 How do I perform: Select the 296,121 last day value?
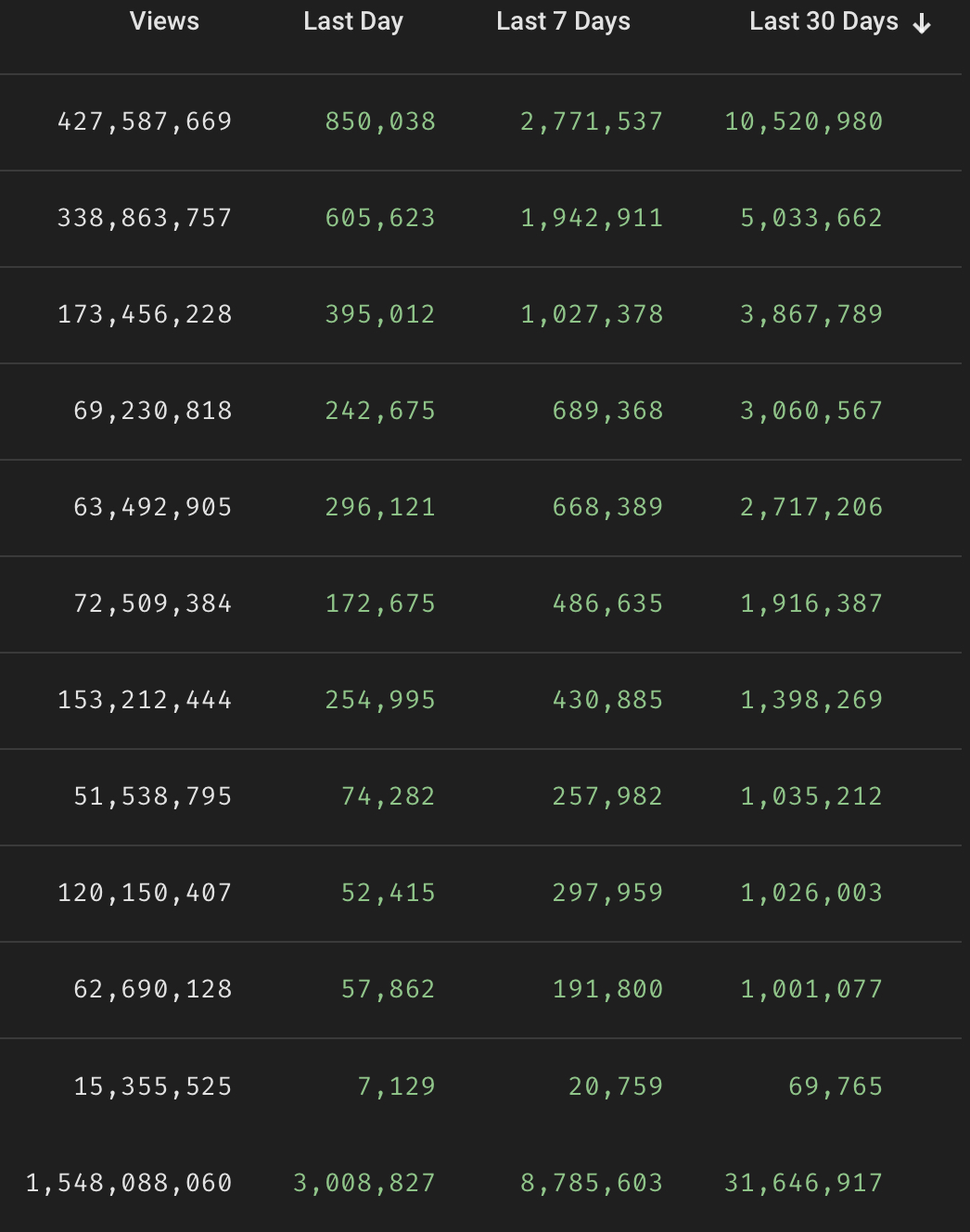click(x=380, y=507)
